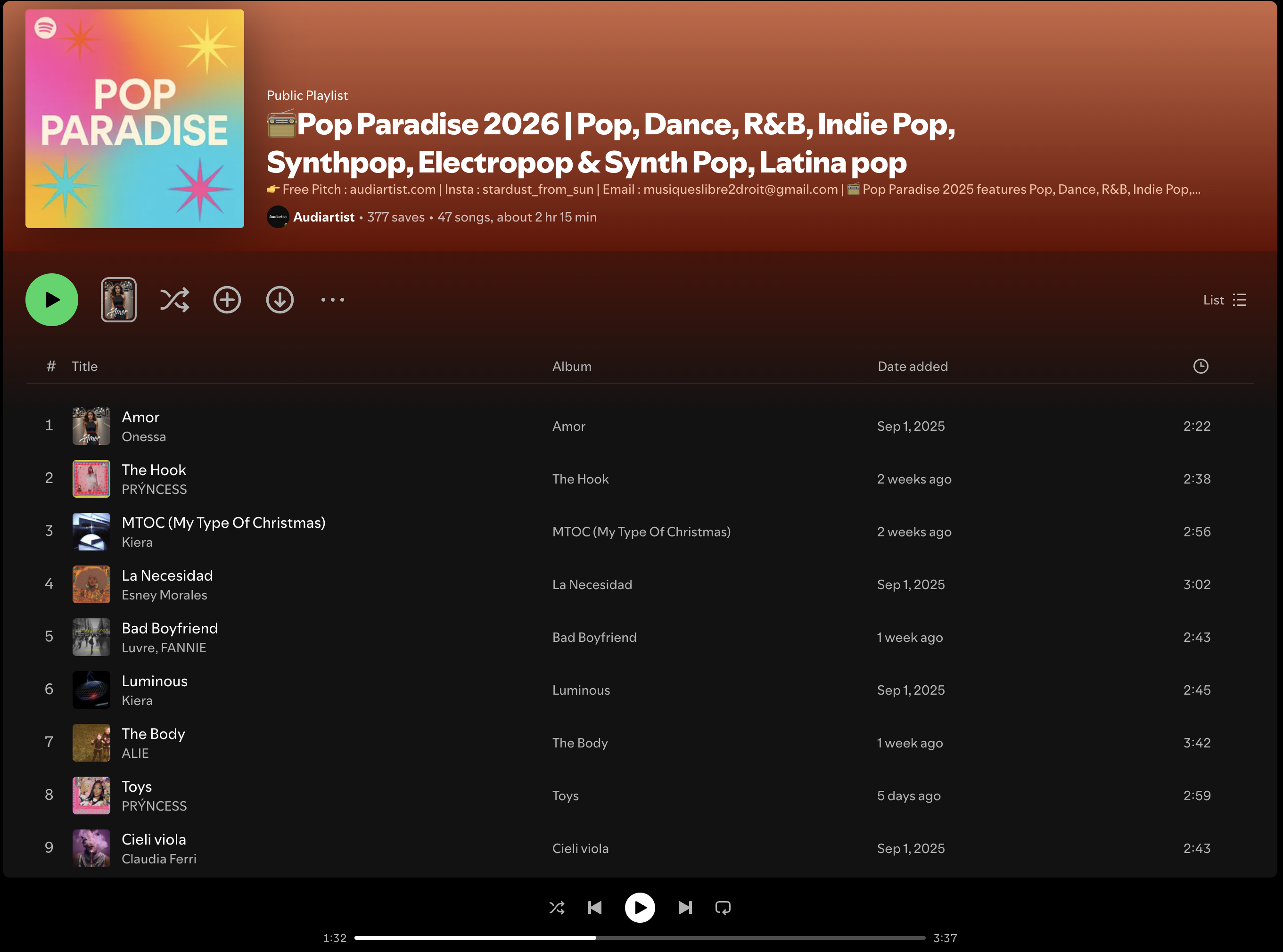Click the playlist shuffle icon beside Amor preview
Screen dimensions: 1283x952
click(x=174, y=300)
